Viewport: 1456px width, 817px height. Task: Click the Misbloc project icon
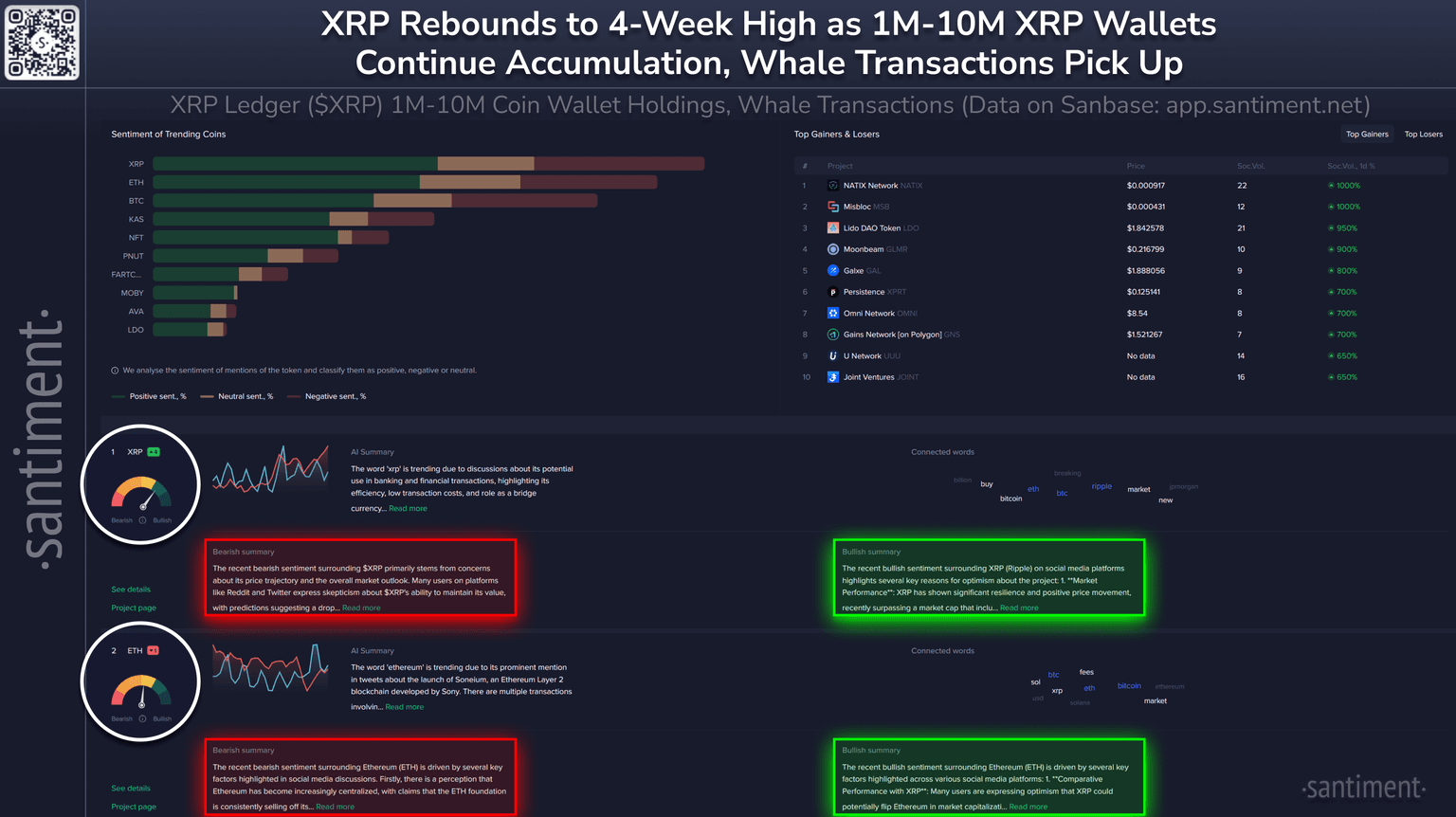832,207
